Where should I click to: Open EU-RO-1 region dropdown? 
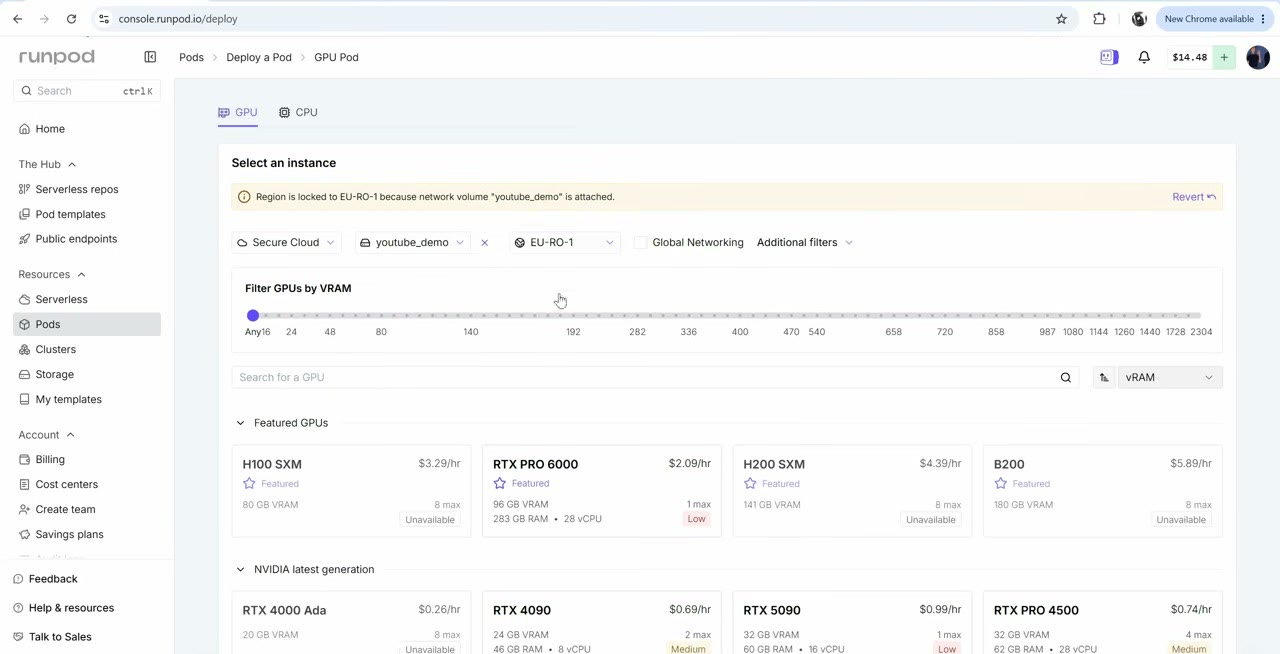tap(564, 243)
